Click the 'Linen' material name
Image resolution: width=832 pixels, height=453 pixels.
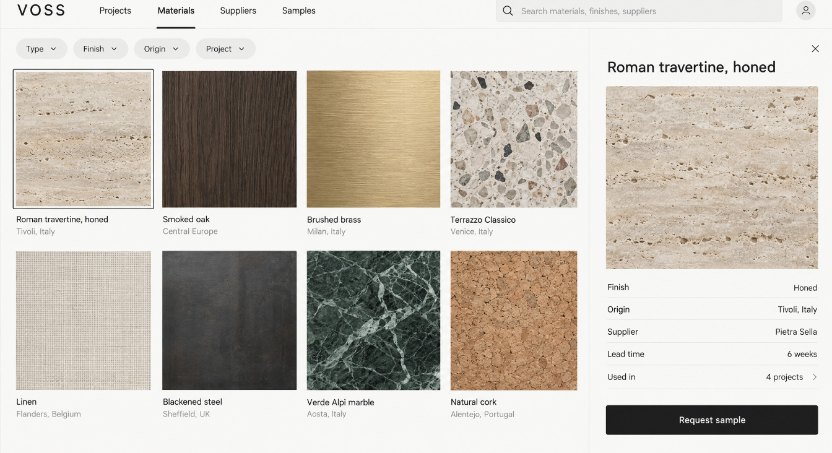point(27,402)
